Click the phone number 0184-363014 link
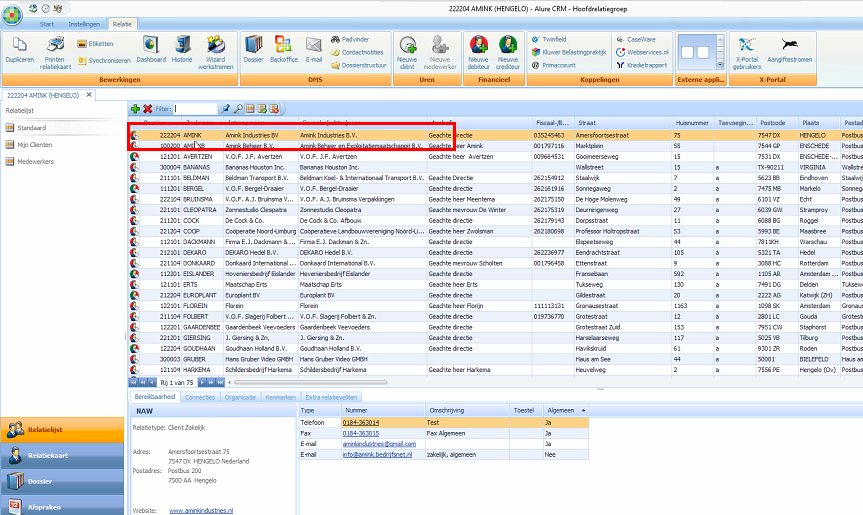The image size is (863, 515). (x=361, y=423)
